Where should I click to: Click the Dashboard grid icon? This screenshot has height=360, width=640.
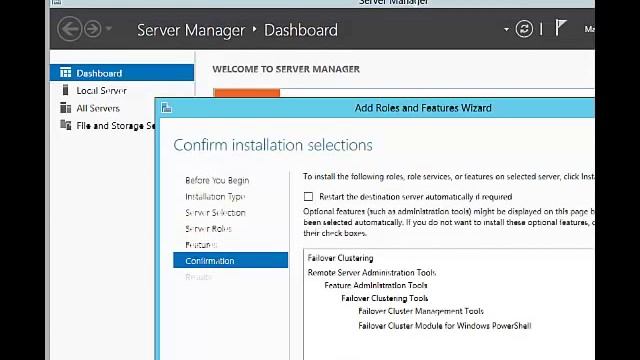point(65,73)
